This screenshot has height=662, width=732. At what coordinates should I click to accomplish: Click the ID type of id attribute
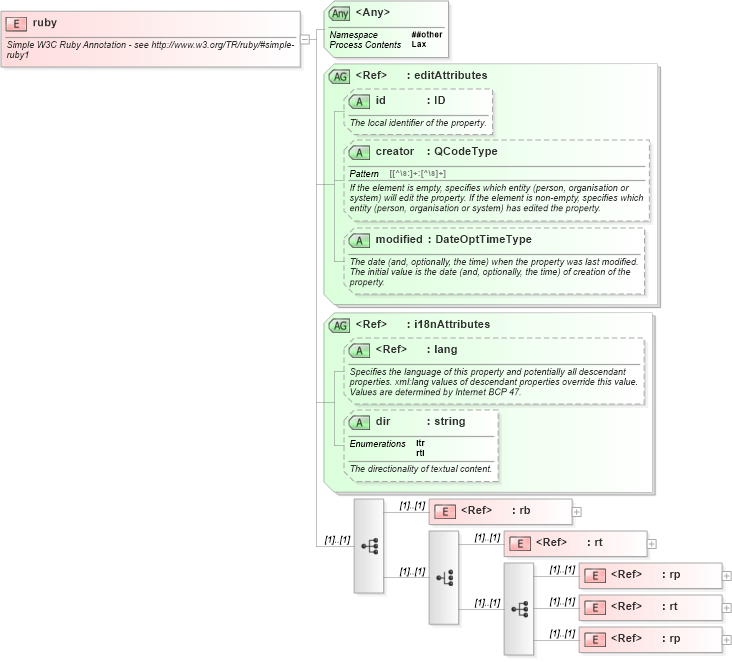click(x=439, y=100)
